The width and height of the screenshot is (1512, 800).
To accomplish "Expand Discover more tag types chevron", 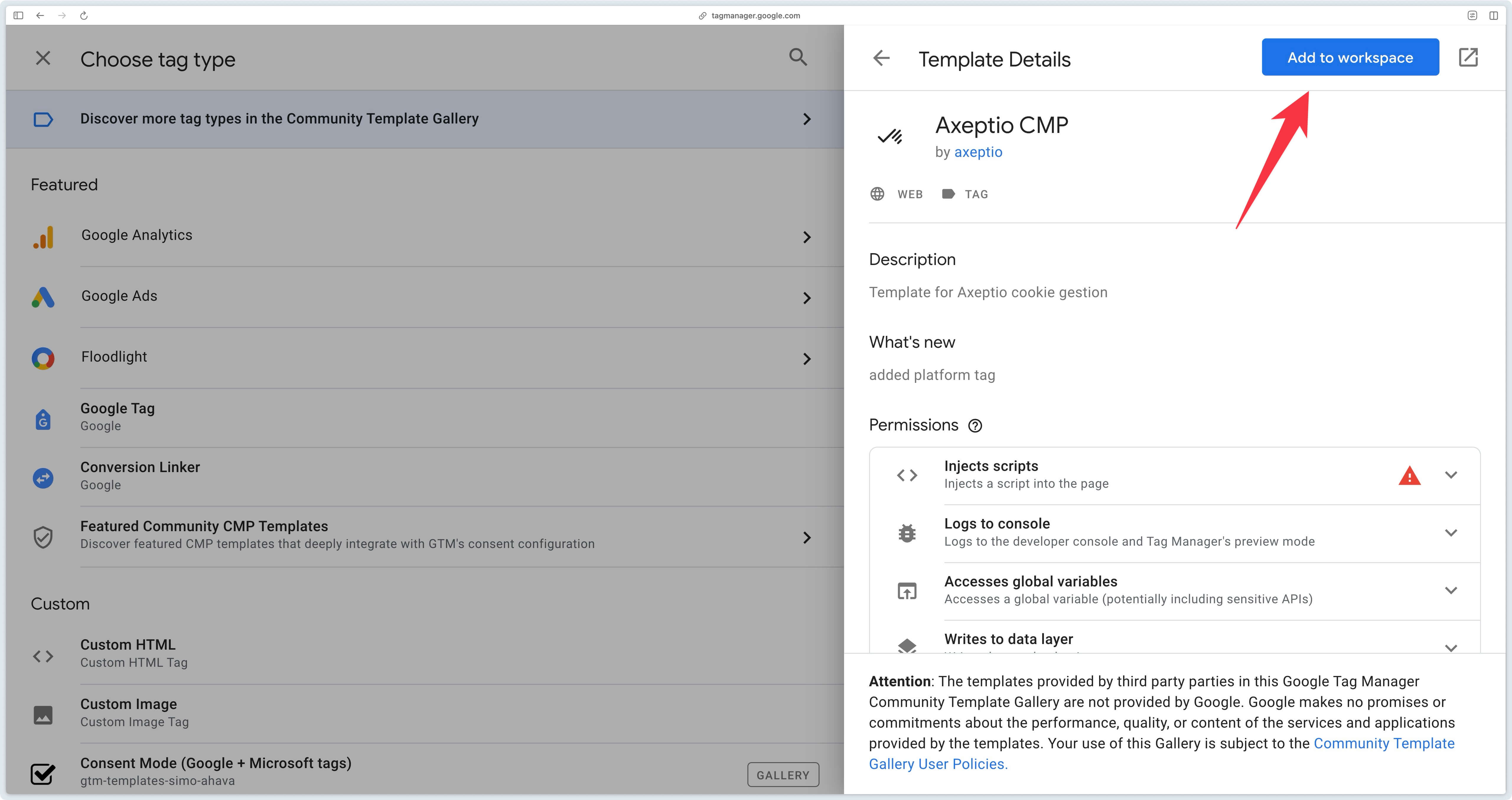I will 807,119.
